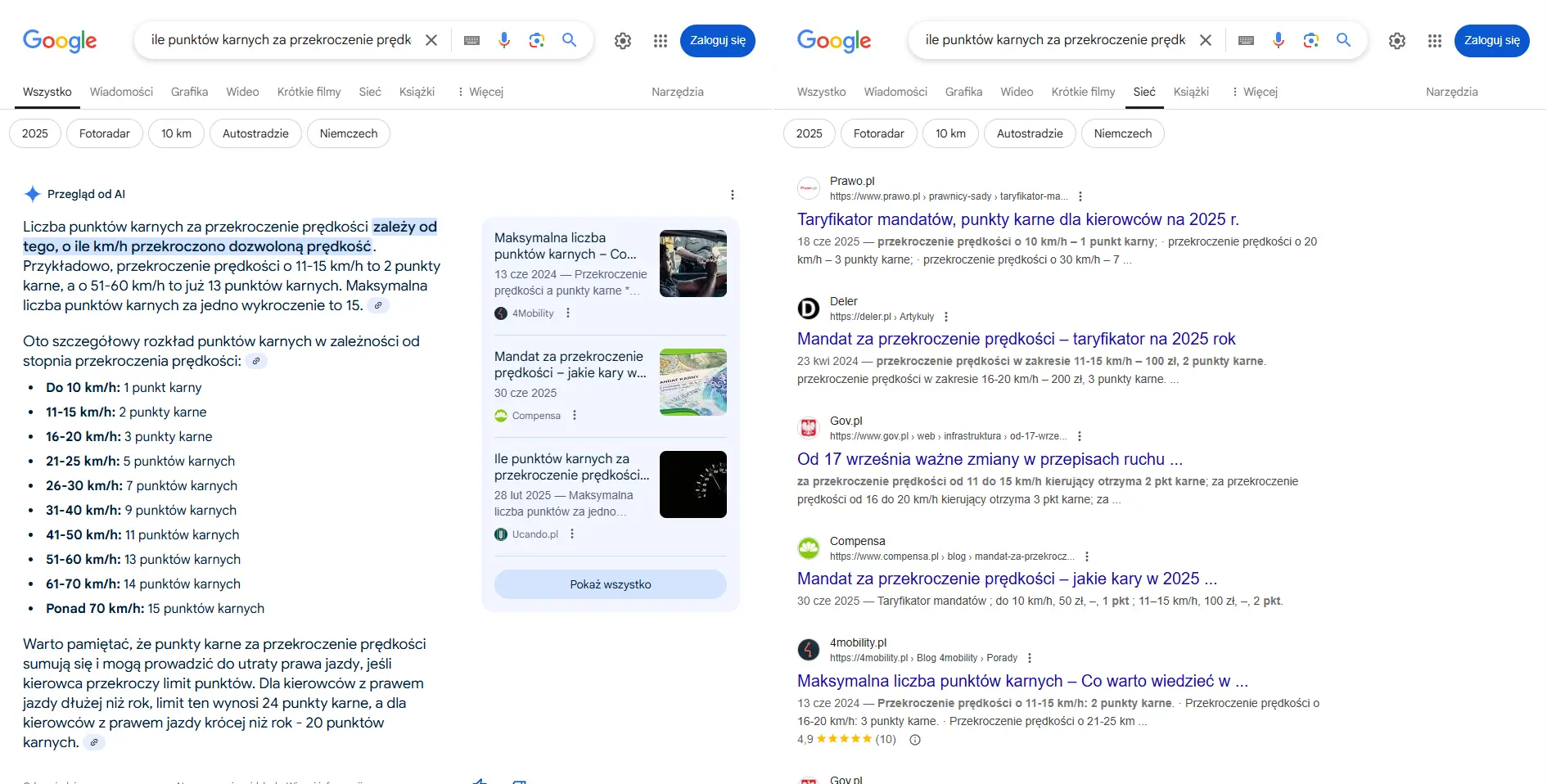This screenshot has height=784, width=1547.
Task: Open 'Maksymalna liczba punktów karnych – Co warto' result
Action: 1022,681
